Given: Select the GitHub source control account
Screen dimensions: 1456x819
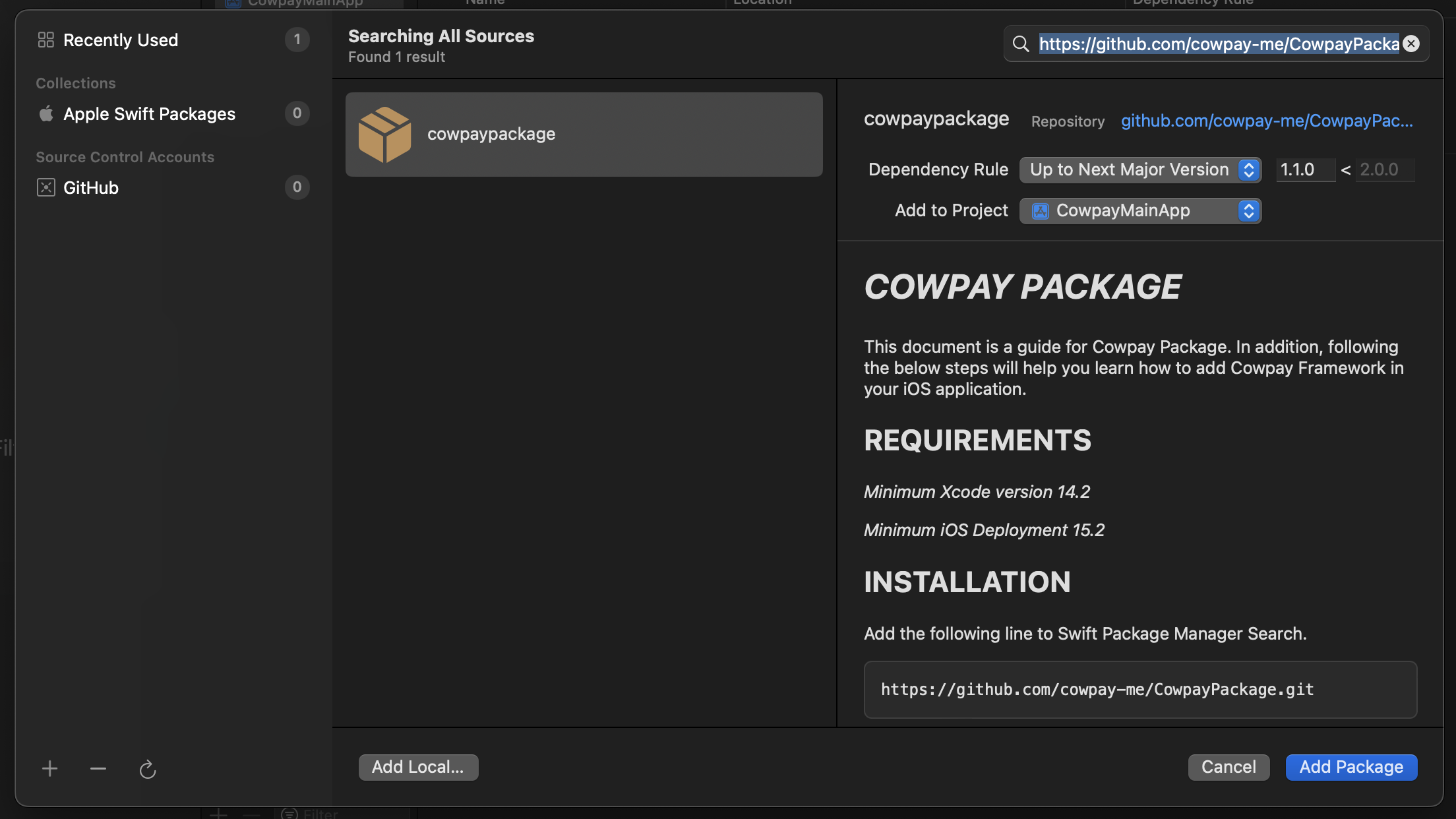Looking at the screenshot, I should click(91, 188).
